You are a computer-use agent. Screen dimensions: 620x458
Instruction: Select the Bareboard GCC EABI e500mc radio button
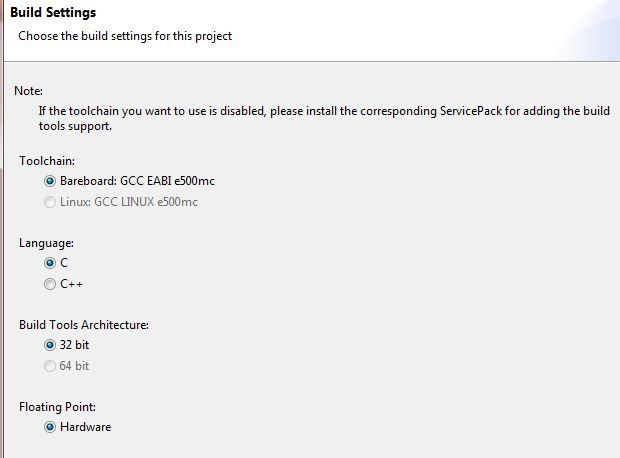coord(50,181)
